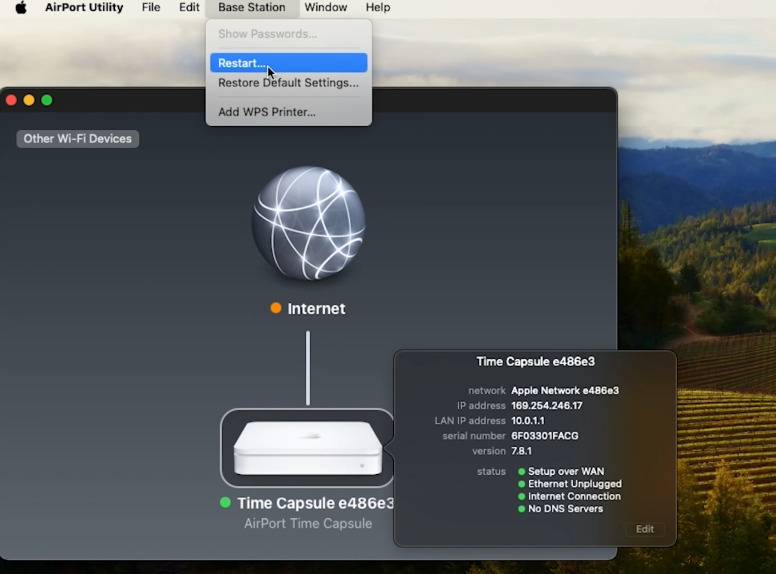Image resolution: width=776 pixels, height=574 pixels.
Task: Click IP address value 169.254.246.17
Action: pyautogui.click(x=547, y=406)
